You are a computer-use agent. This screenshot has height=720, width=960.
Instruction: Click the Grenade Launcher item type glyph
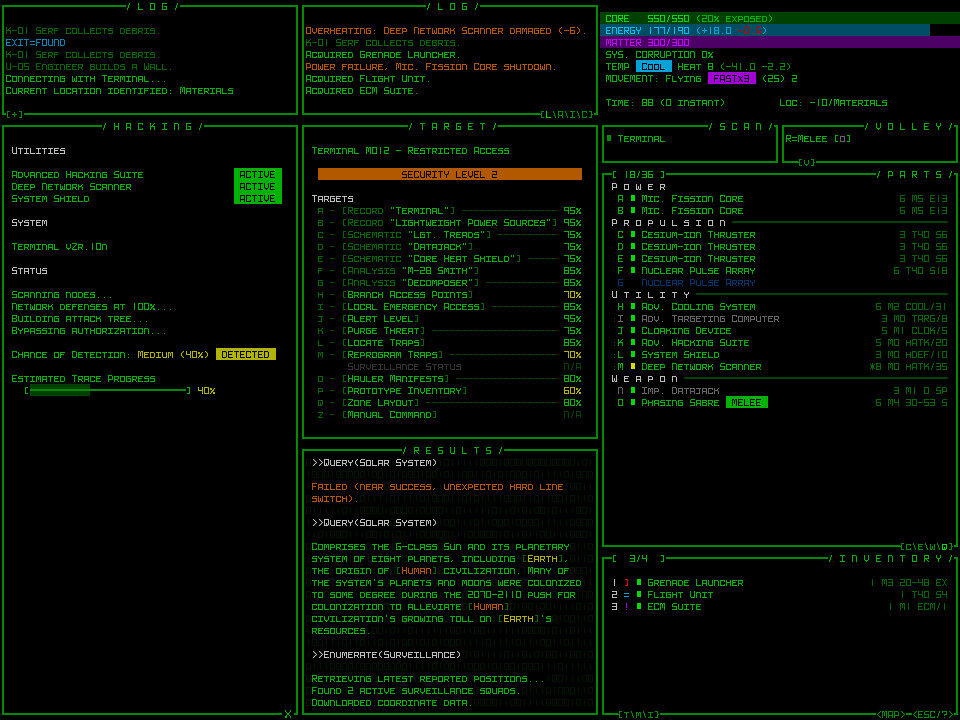tap(626, 583)
